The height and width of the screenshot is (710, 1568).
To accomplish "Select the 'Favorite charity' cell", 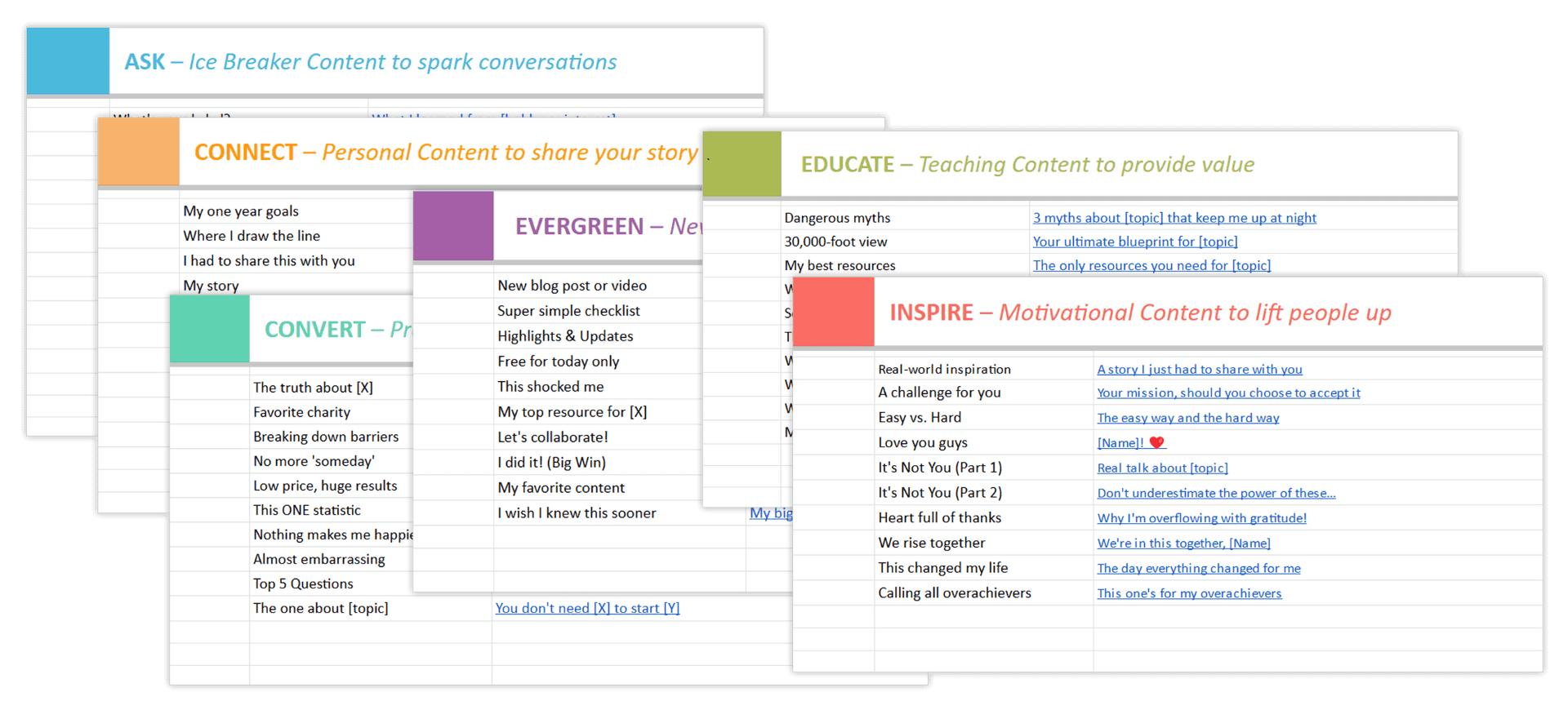I will (301, 412).
